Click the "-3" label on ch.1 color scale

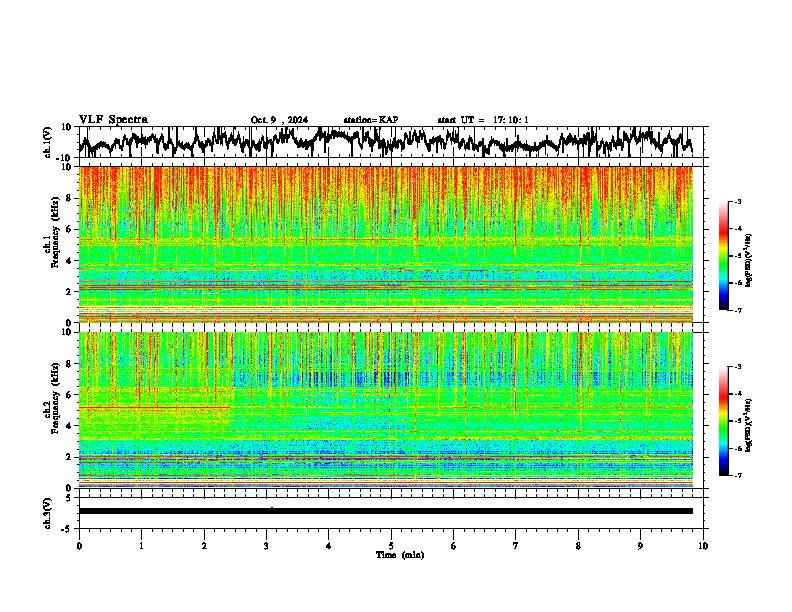(737, 201)
